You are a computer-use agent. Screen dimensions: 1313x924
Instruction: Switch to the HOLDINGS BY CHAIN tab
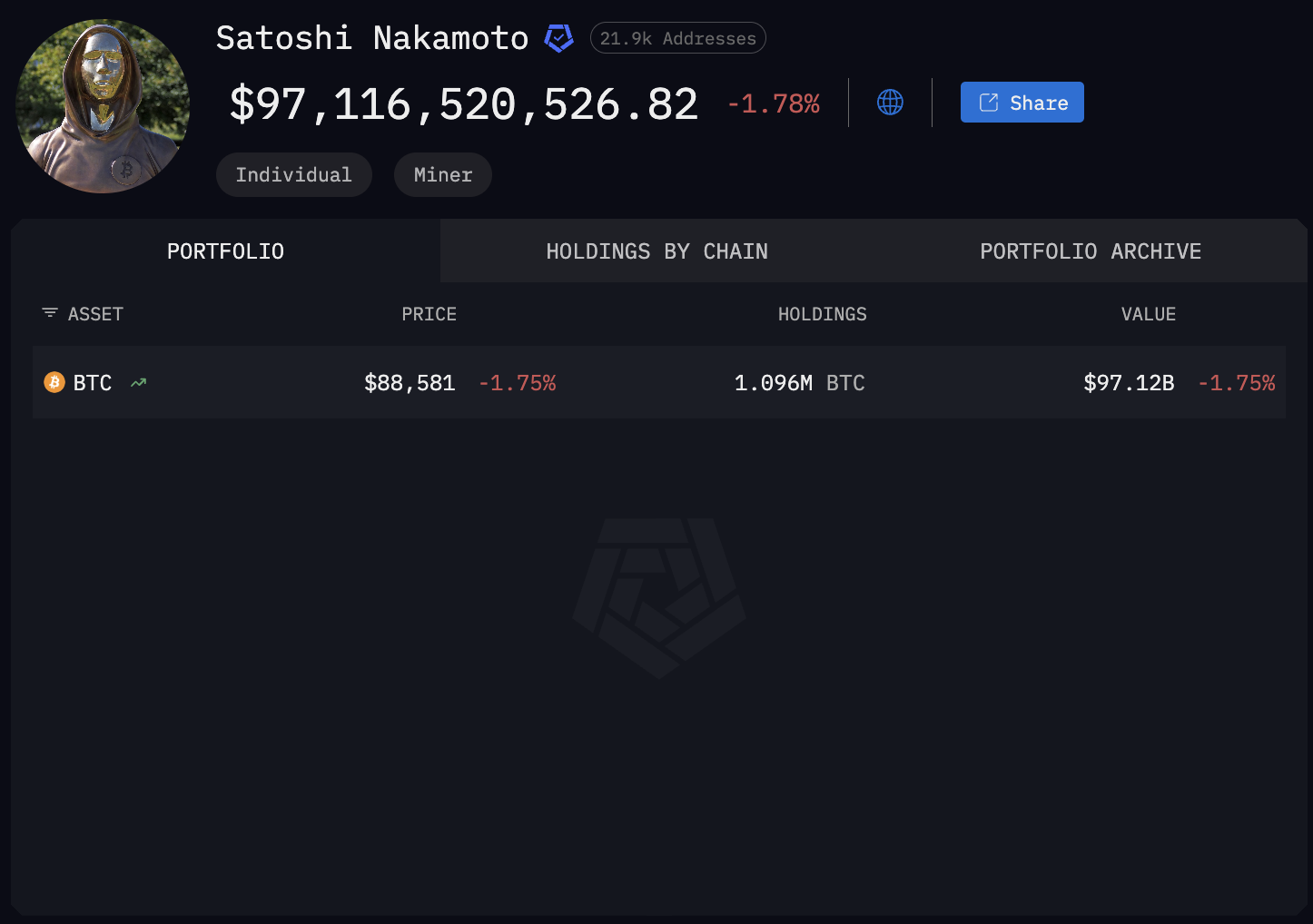[657, 251]
